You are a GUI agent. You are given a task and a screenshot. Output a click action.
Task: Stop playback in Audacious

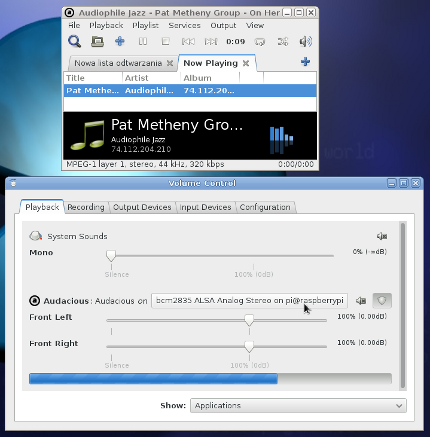click(x=165, y=41)
